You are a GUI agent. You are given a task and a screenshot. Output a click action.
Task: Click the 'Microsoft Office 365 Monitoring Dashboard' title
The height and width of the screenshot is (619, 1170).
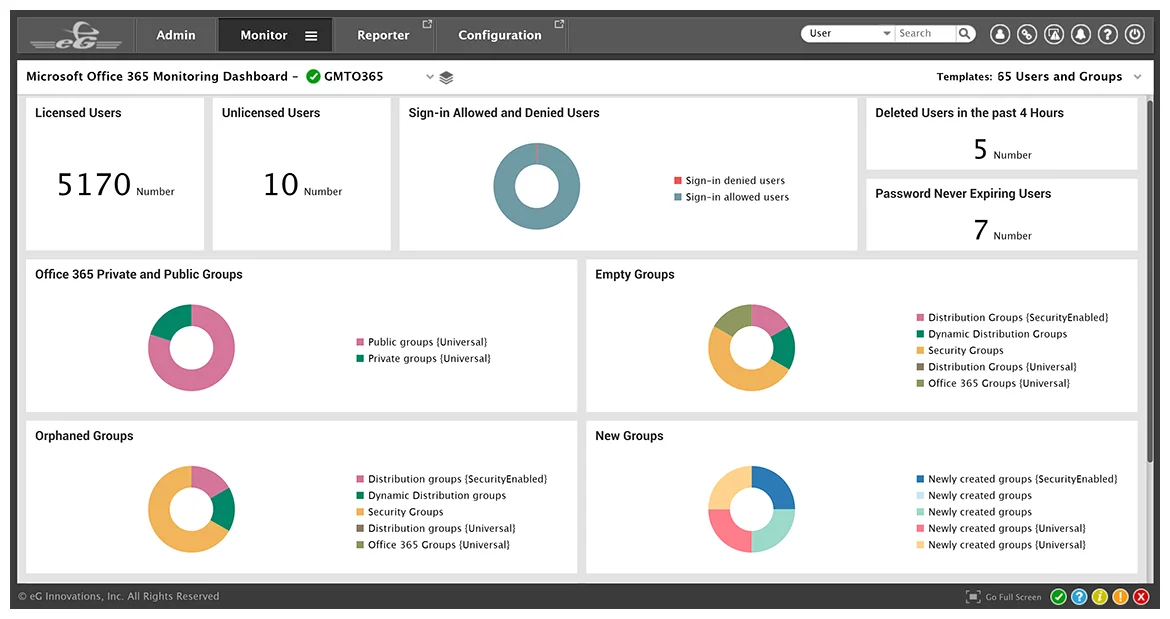point(157,76)
